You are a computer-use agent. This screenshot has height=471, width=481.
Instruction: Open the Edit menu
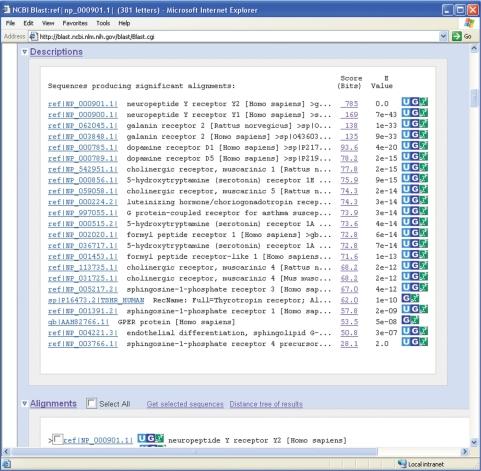(28, 23)
